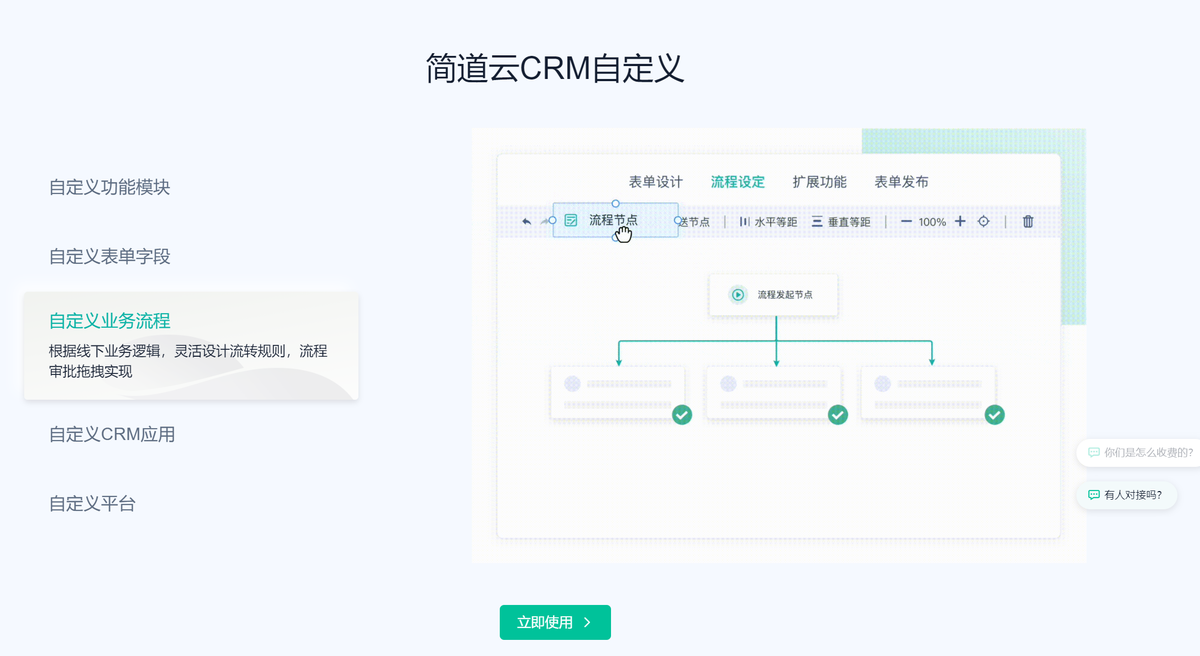Click the 垂直等距 spacing tool
The height and width of the screenshot is (656, 1200).
point(841,222)
